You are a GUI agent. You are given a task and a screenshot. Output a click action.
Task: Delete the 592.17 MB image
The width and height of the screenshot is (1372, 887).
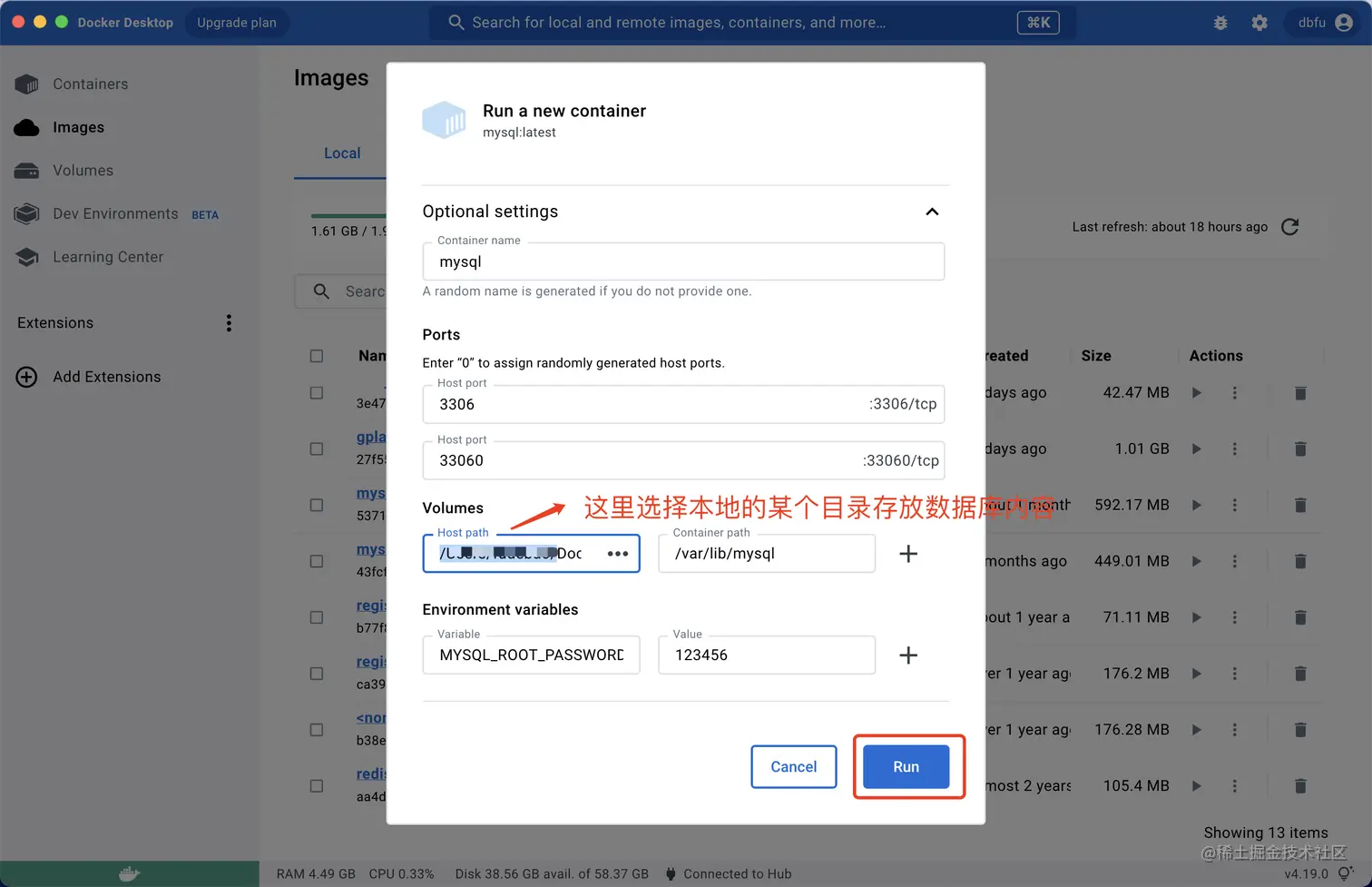1300,506
